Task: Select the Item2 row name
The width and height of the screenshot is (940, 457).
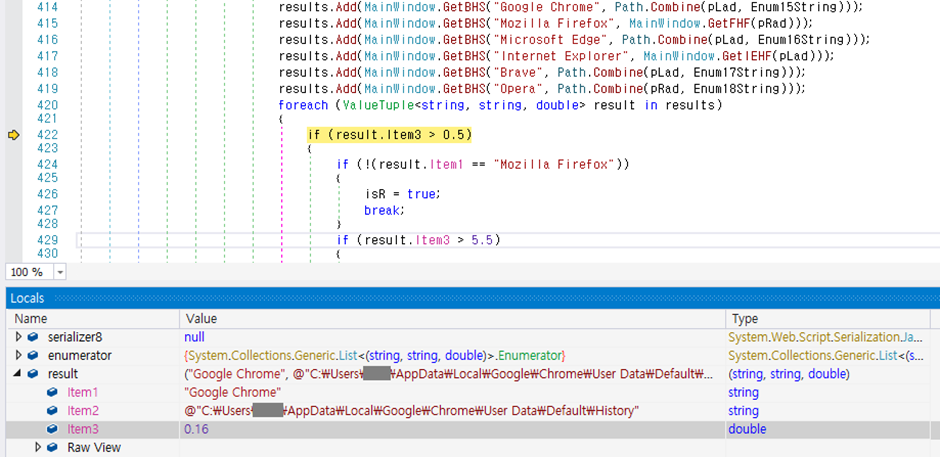Action: 83,411
